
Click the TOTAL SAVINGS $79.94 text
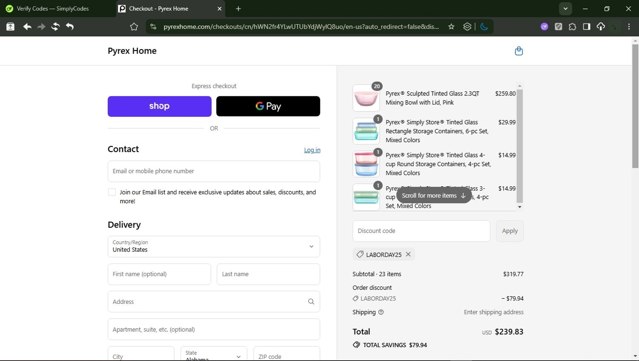coord(395,345)
